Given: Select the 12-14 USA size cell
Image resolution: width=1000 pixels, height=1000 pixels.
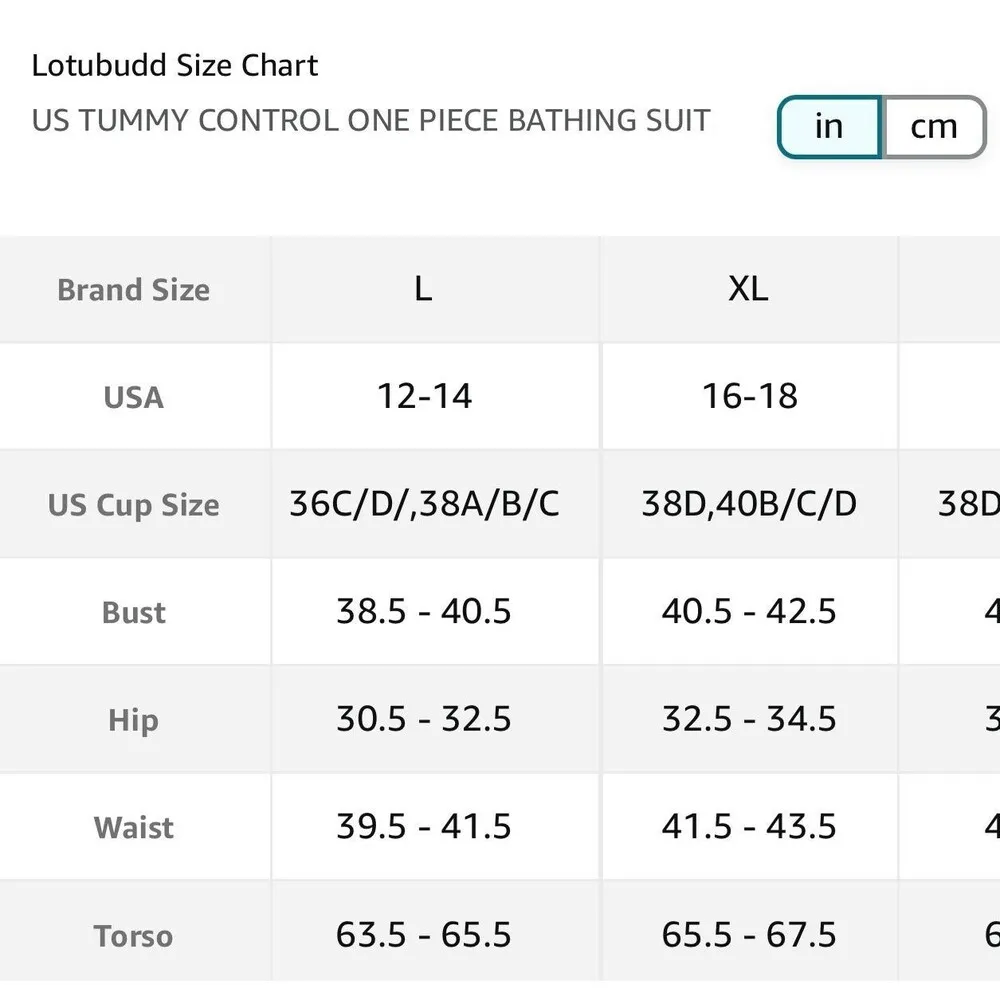Looking at the screenshot, I should pyautogui.click(x=423, y=396).
